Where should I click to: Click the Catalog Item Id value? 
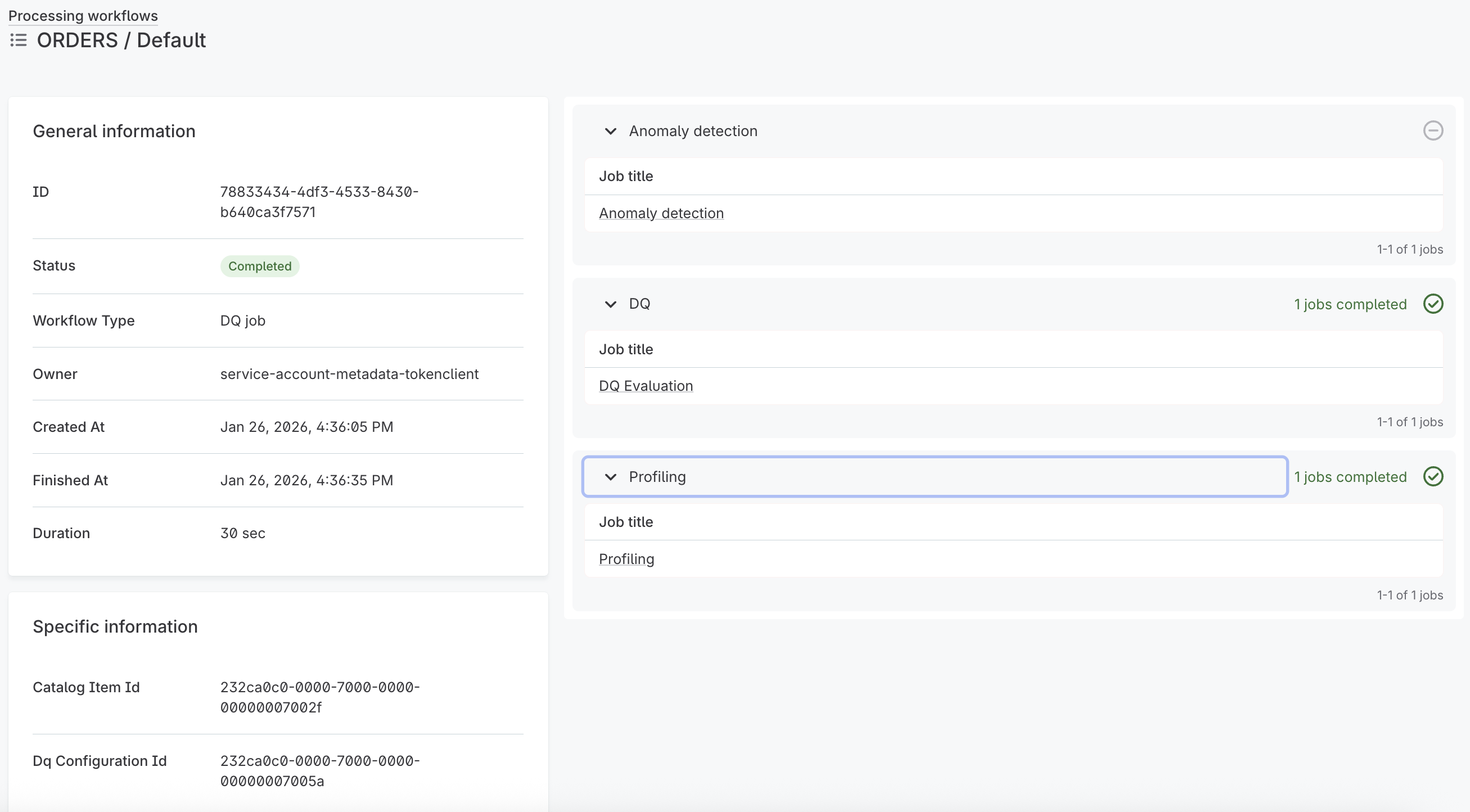[320, 697]
